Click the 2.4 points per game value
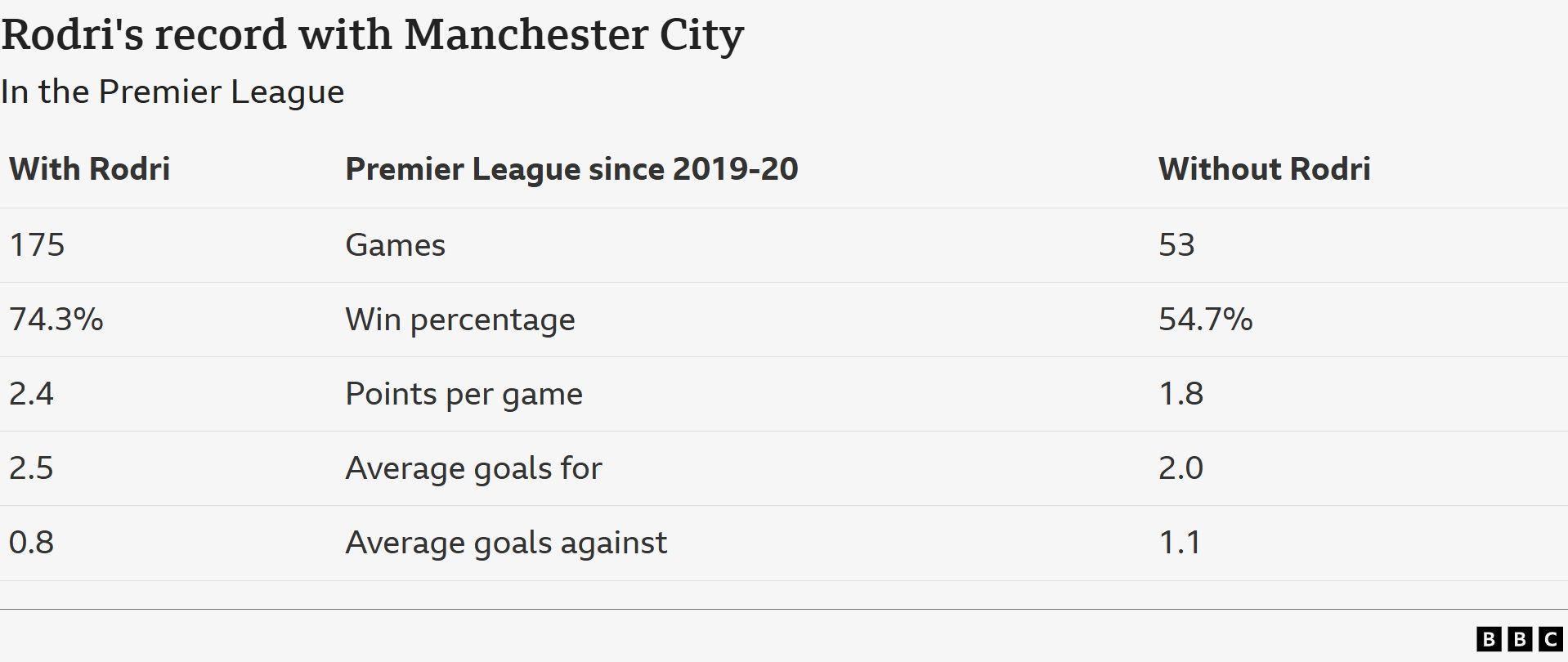The image size is (1568, 662). [31, 394]
